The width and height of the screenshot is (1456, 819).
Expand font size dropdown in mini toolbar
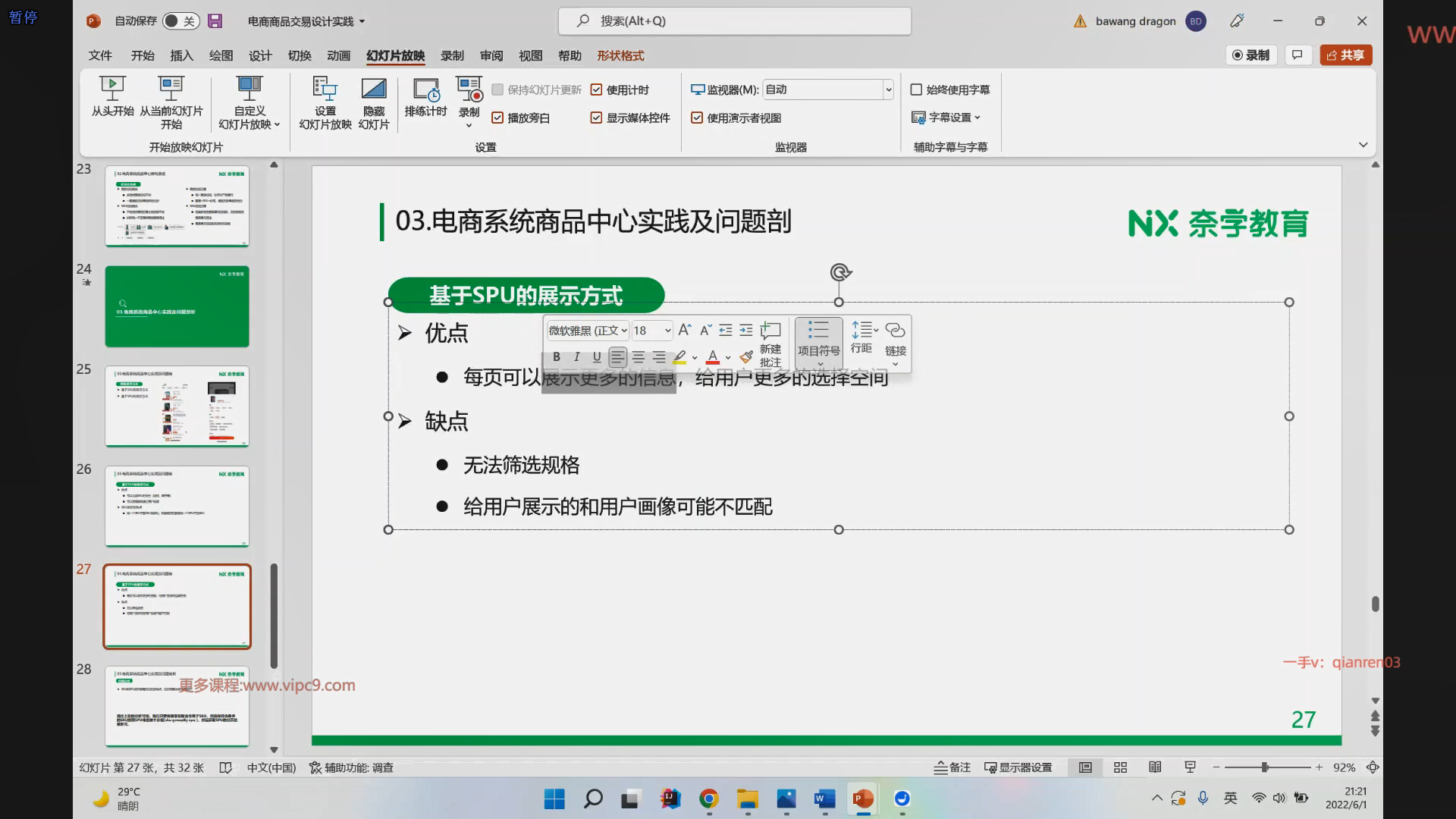pyautogui.click(x=667, y=331)
